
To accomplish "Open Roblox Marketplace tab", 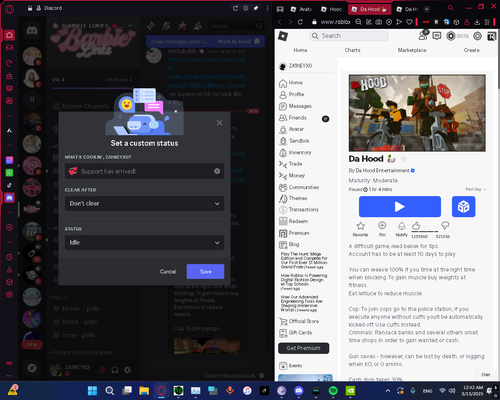I will 412,50.
